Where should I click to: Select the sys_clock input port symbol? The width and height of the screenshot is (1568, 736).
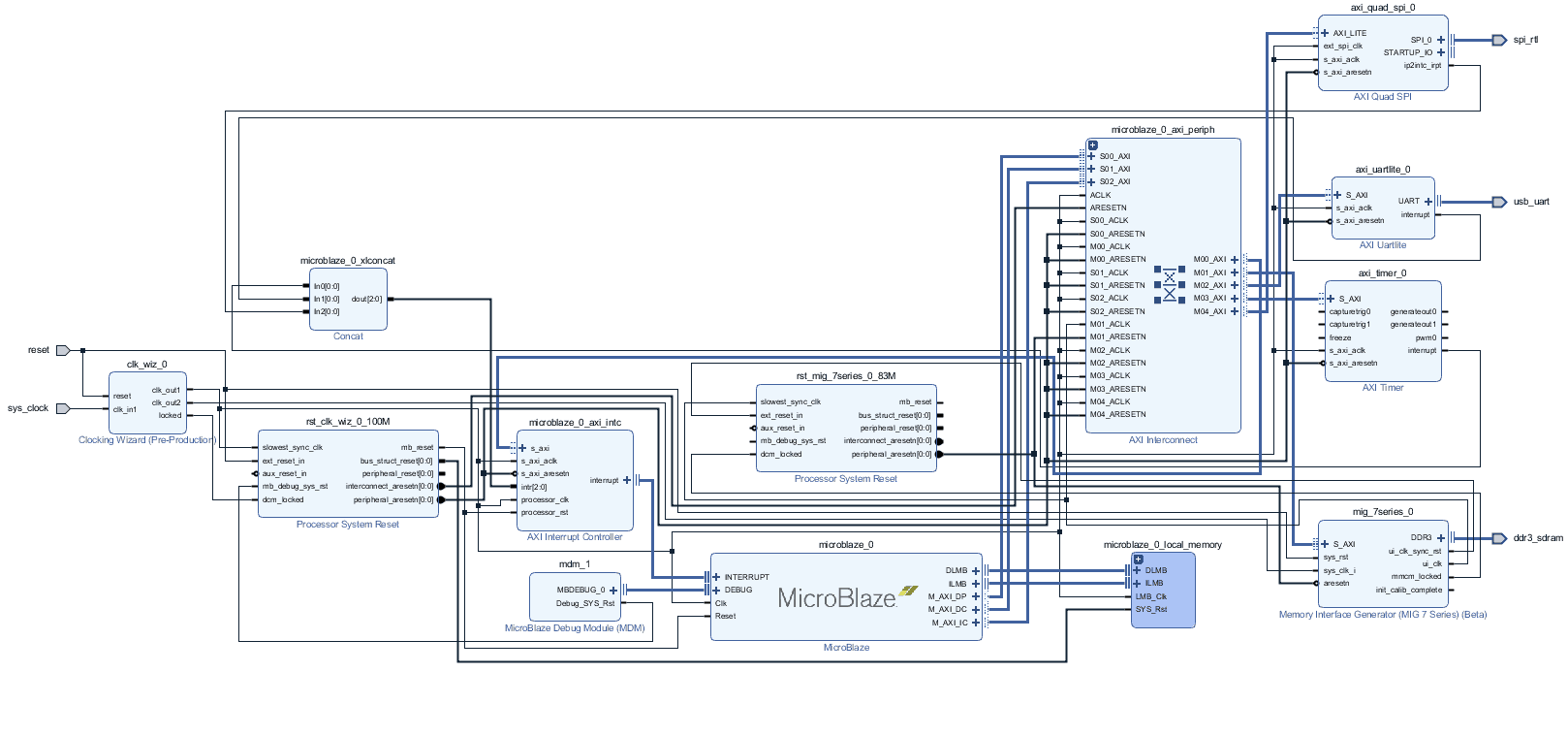(x=63, y=408)
